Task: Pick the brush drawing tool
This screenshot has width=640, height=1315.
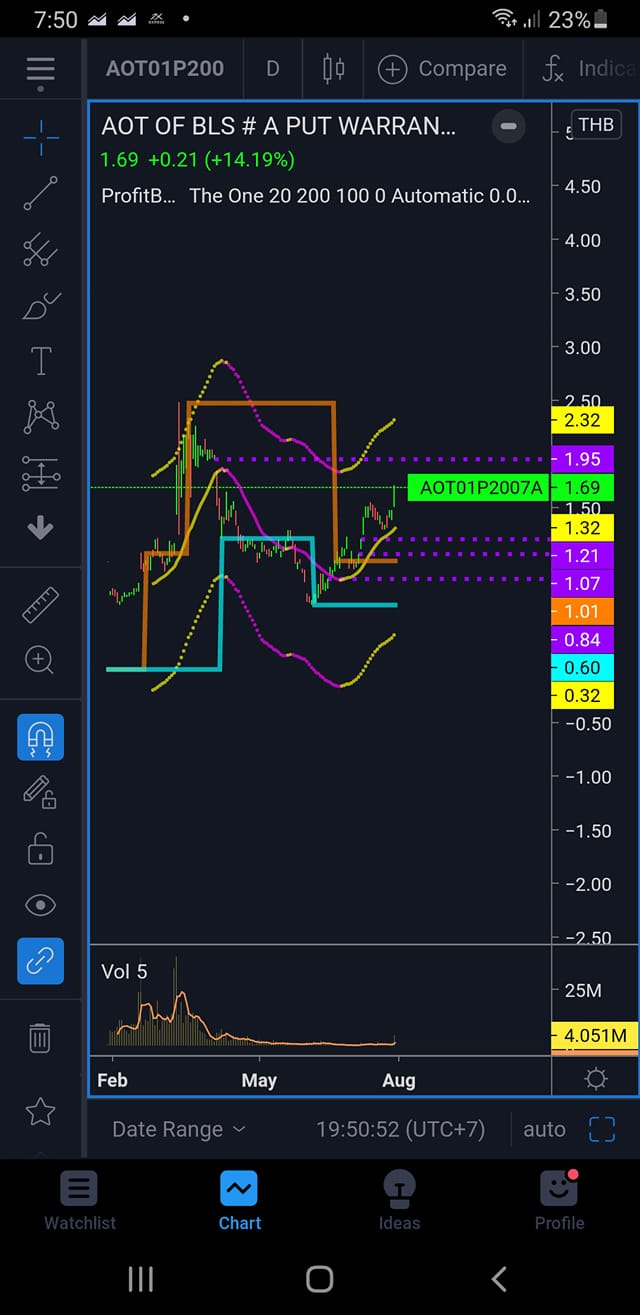Action: pyautogui.click(x=40, y=305)
